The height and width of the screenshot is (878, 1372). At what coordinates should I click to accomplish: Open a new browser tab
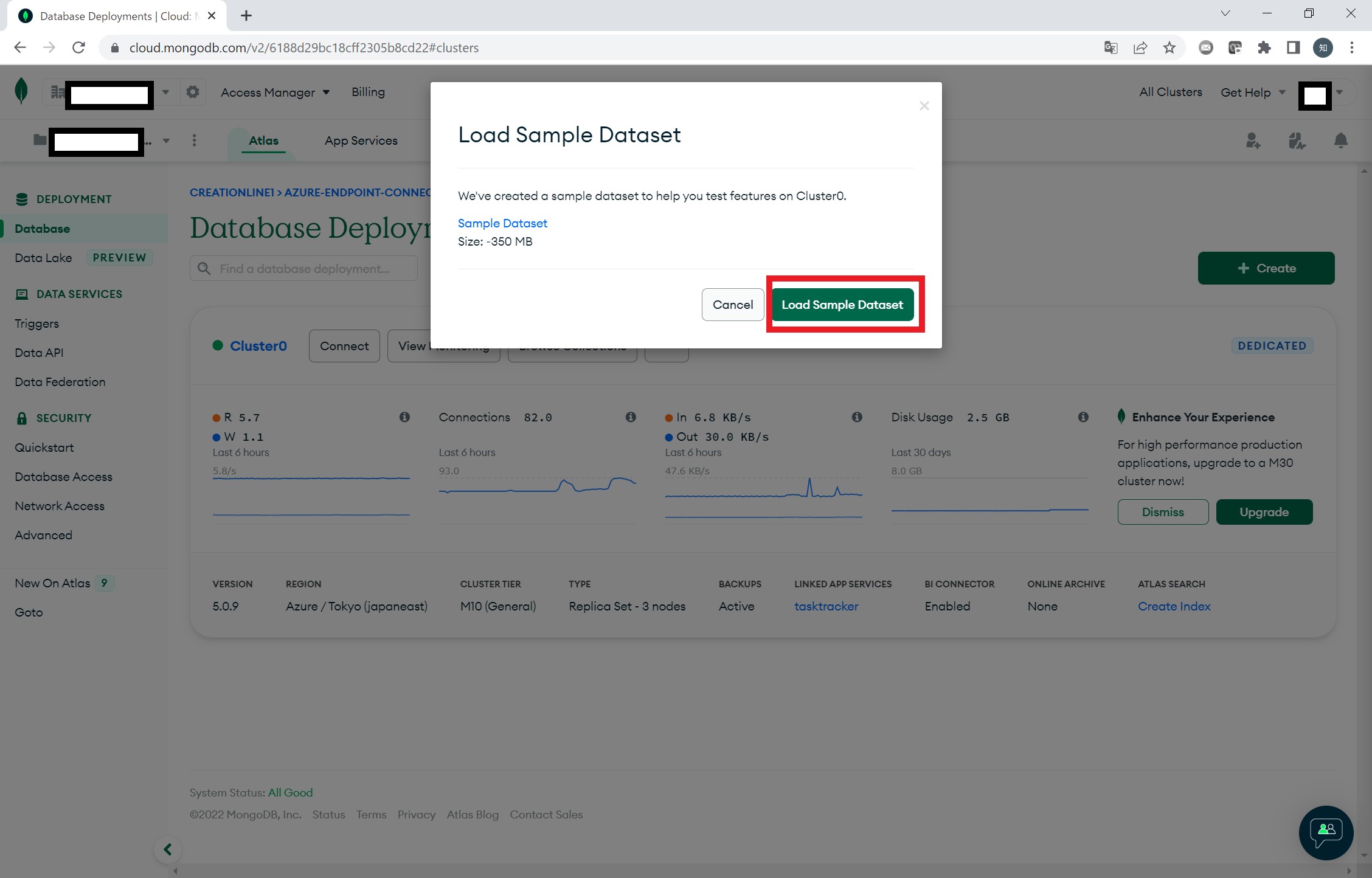tap(246, 16)
